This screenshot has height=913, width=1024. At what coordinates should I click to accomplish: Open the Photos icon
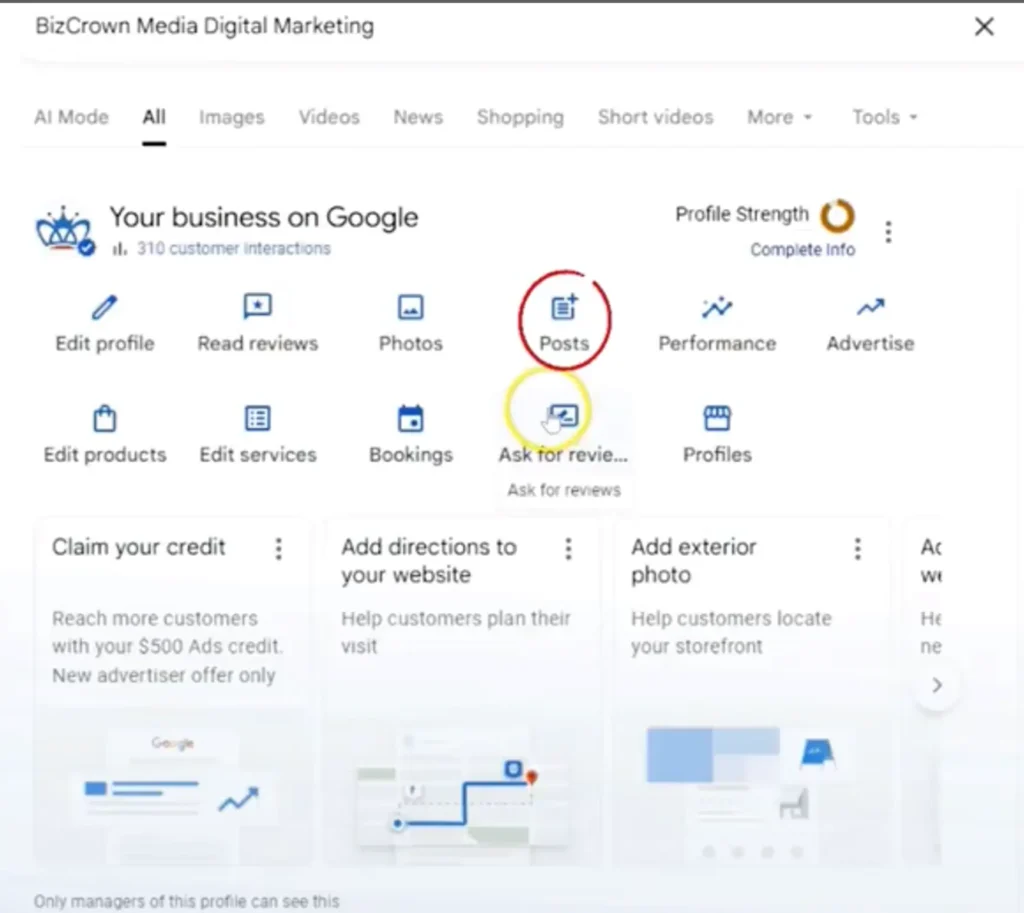click(x=410, y=307)
